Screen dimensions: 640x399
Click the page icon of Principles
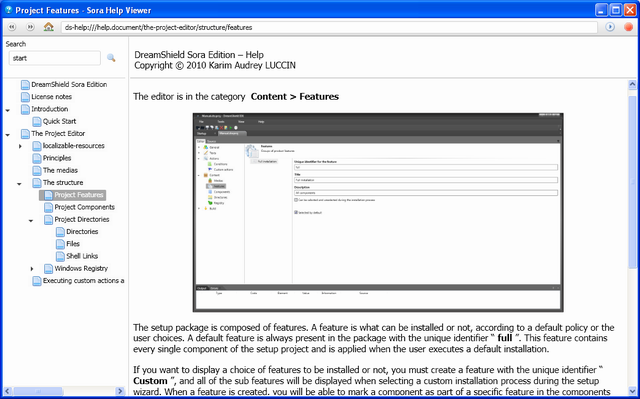[37, 158]
